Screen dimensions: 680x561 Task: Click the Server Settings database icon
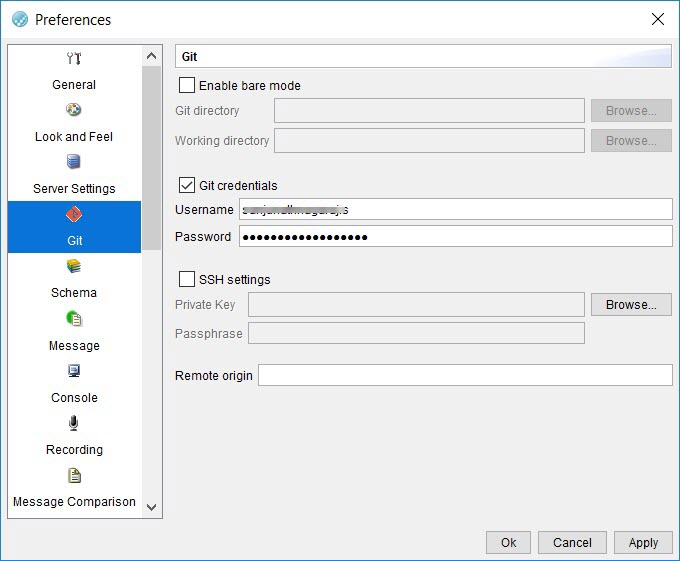[x=74, y=162]
